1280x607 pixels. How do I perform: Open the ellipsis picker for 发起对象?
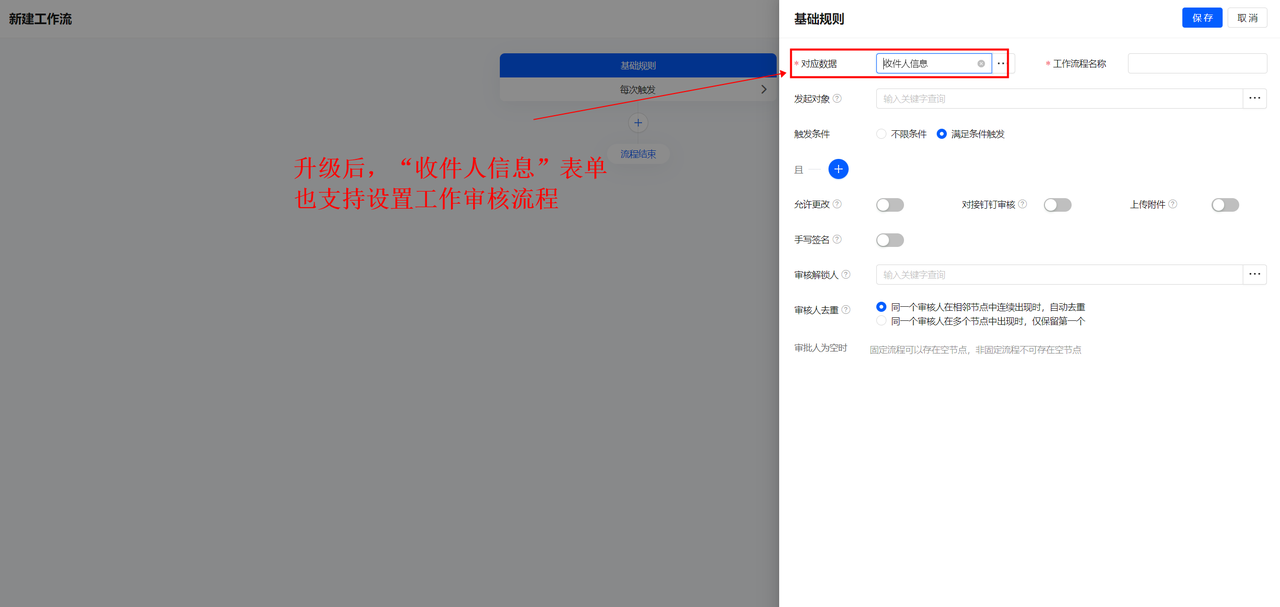pyautogui.click(x=1255, y=98)
